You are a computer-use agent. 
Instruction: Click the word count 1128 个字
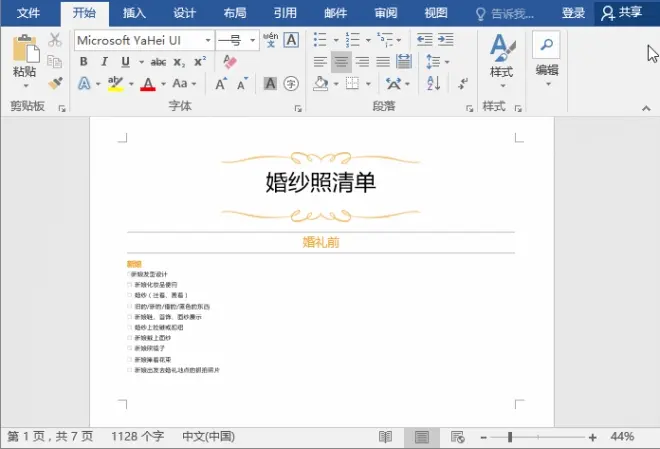[x=137, y=436]
